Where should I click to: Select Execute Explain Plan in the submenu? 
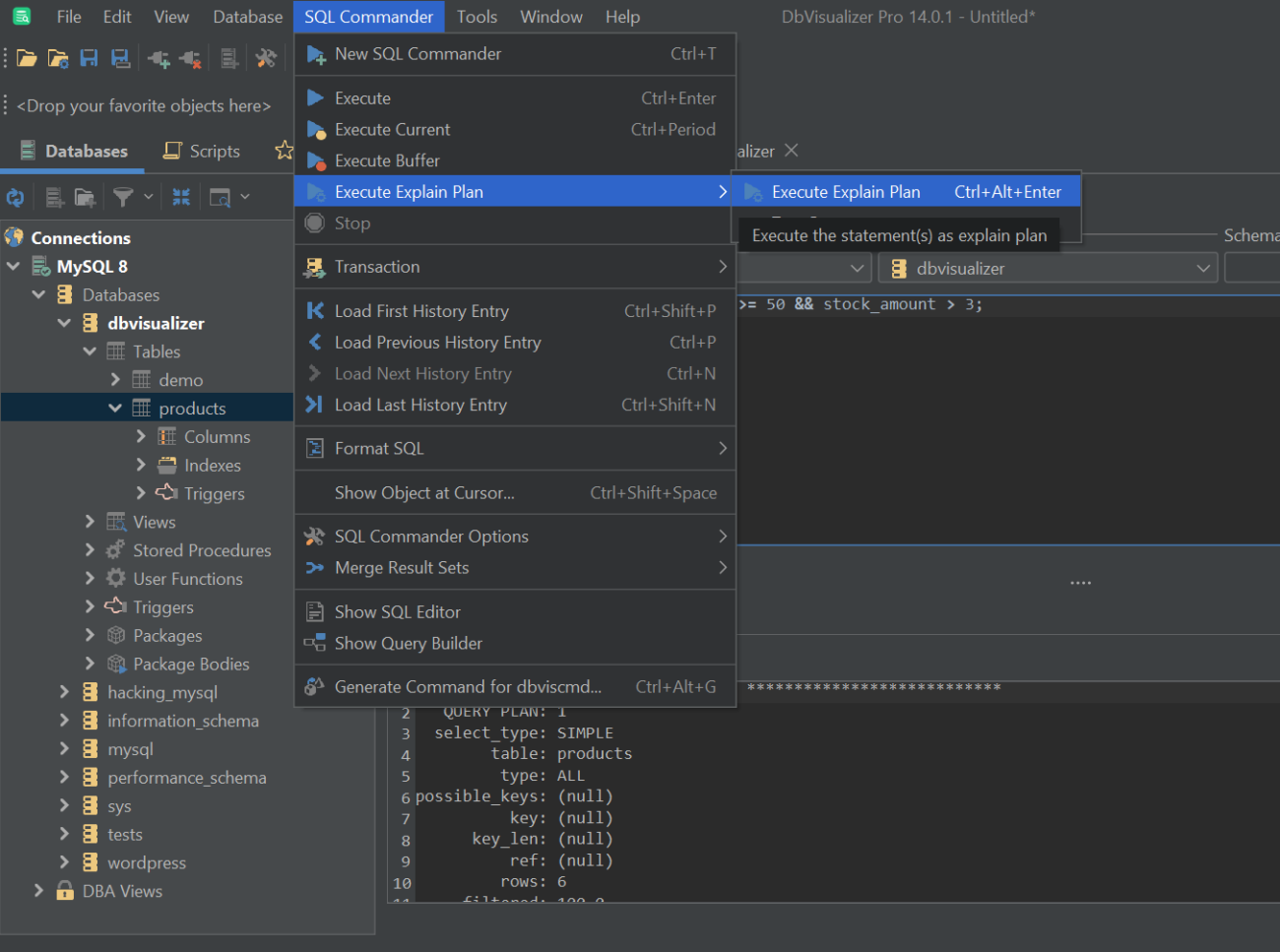(847, 191)
